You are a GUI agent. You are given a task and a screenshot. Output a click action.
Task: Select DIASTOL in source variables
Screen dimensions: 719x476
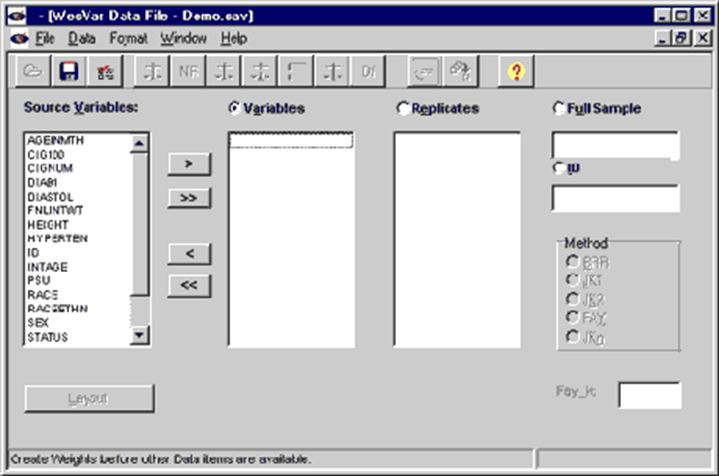click(50, 197)
